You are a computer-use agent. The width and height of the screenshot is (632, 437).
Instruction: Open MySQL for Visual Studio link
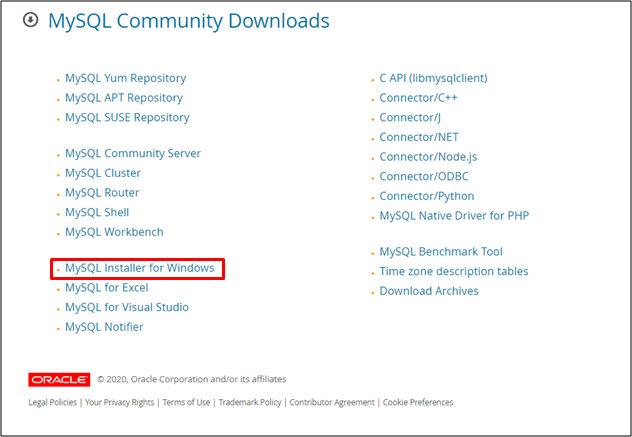(x=127, y=308)
